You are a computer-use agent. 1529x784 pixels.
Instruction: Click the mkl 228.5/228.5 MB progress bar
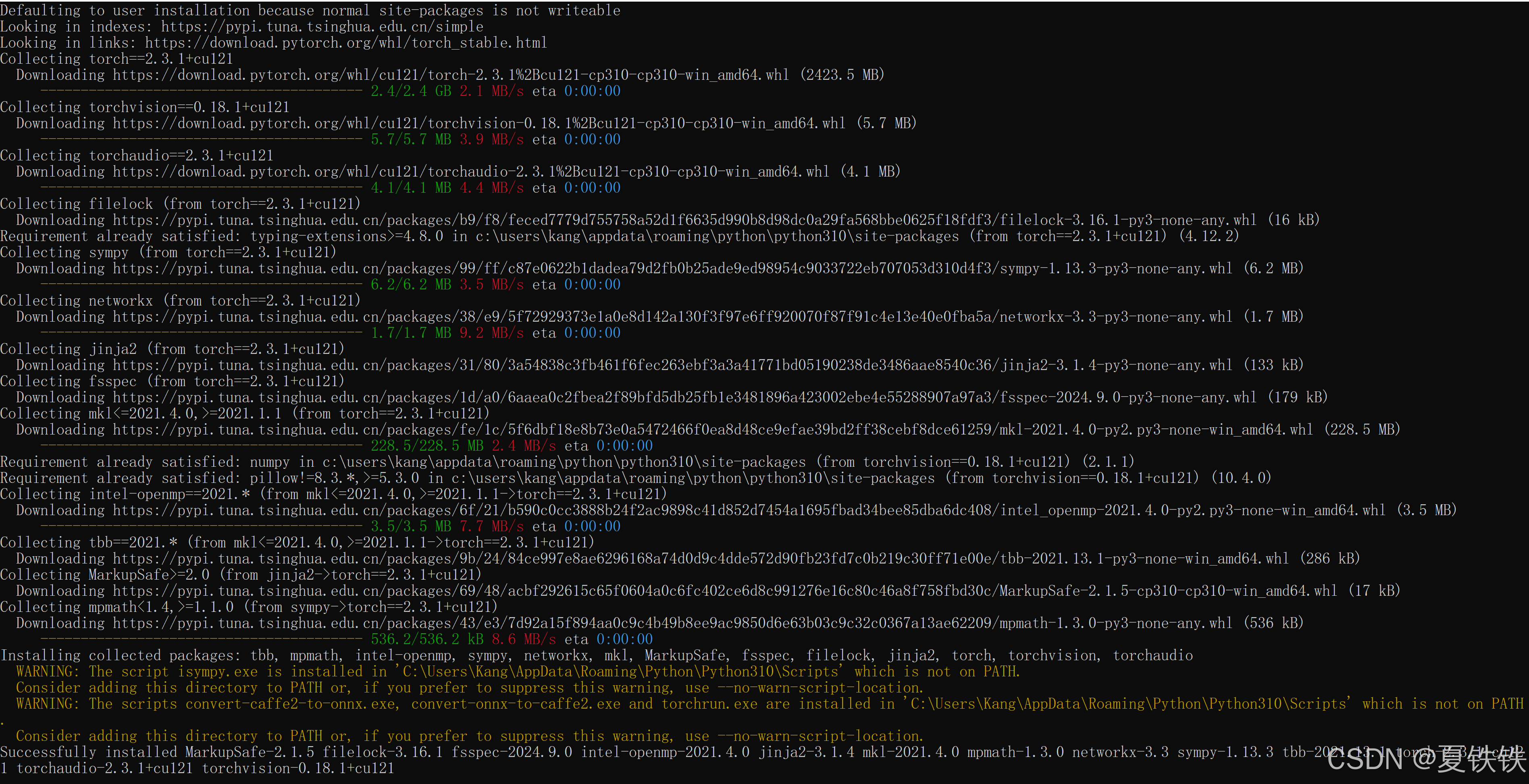tap(201, 446)
